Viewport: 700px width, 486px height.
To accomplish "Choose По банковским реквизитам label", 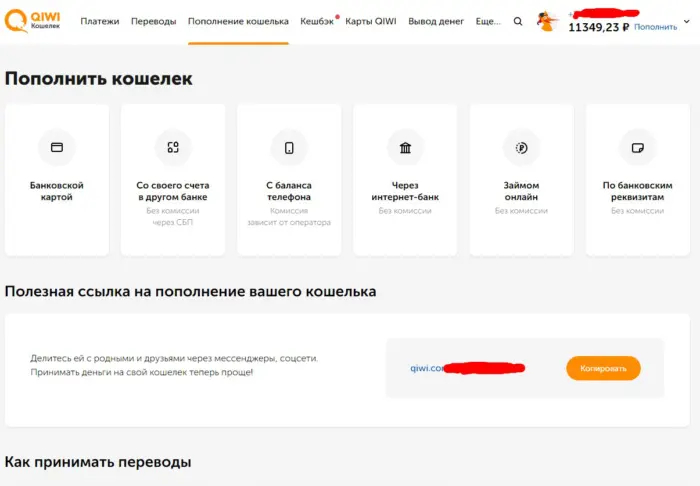I will (638, 191).
